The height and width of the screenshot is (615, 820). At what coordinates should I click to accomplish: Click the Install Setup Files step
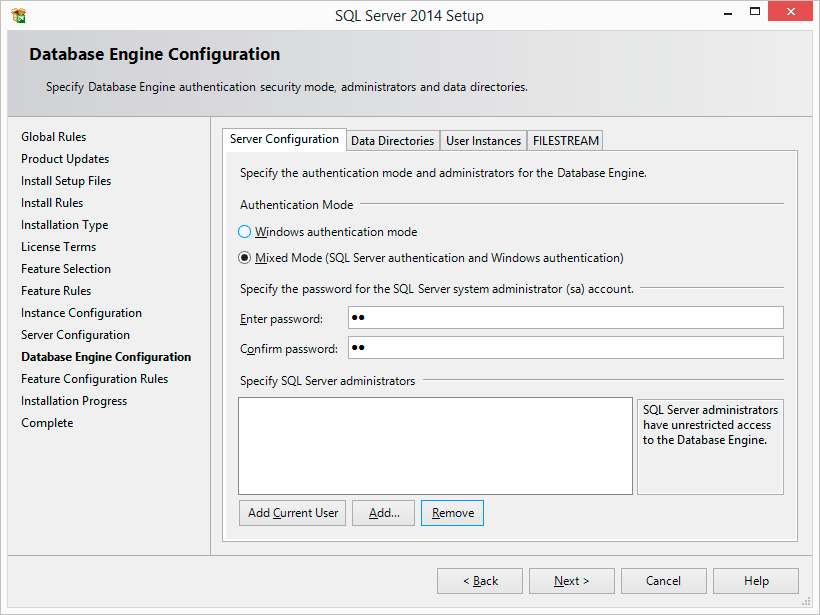click(x=66, y=181)
